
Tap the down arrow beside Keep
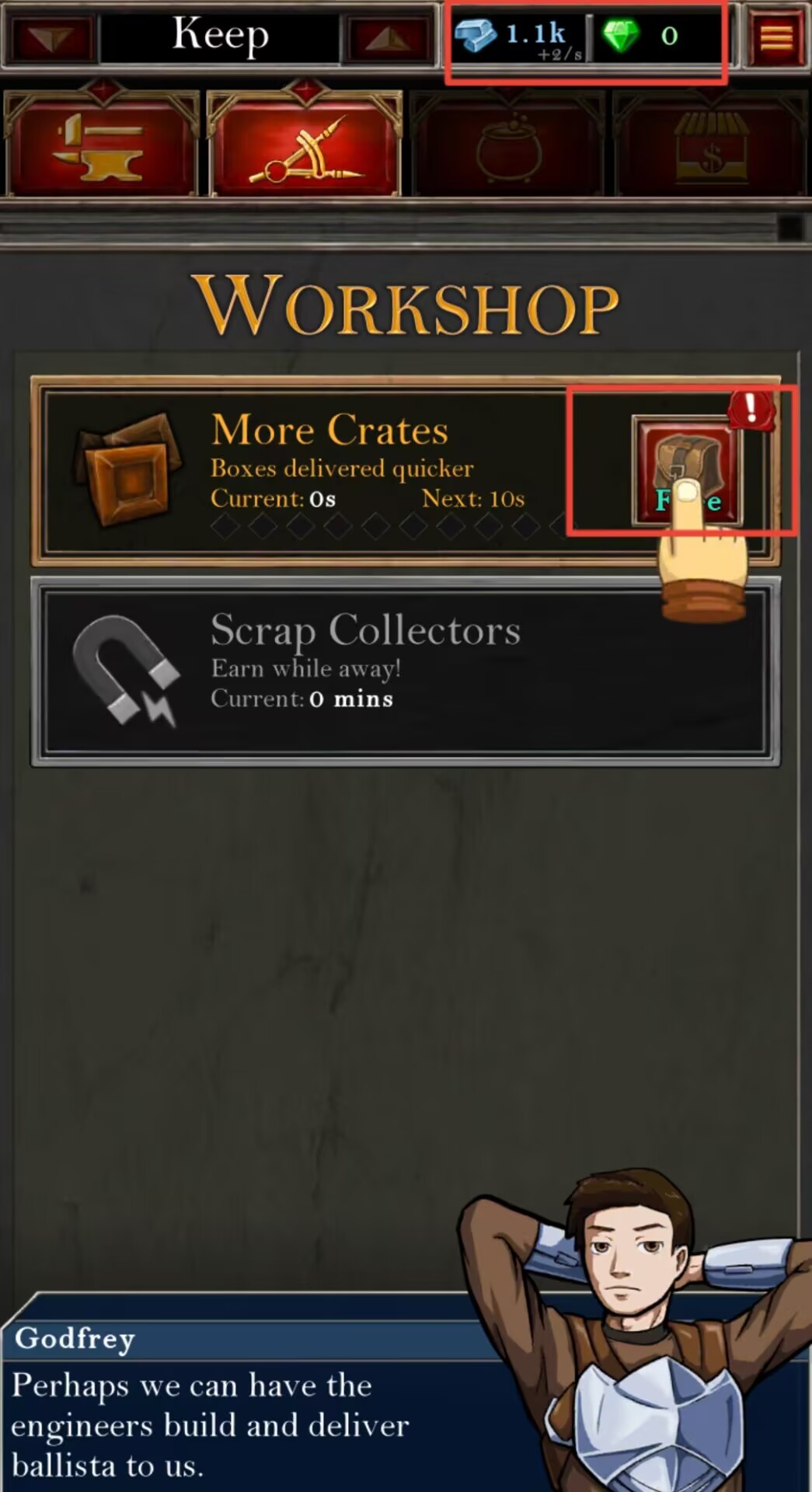tap(51, 36)
